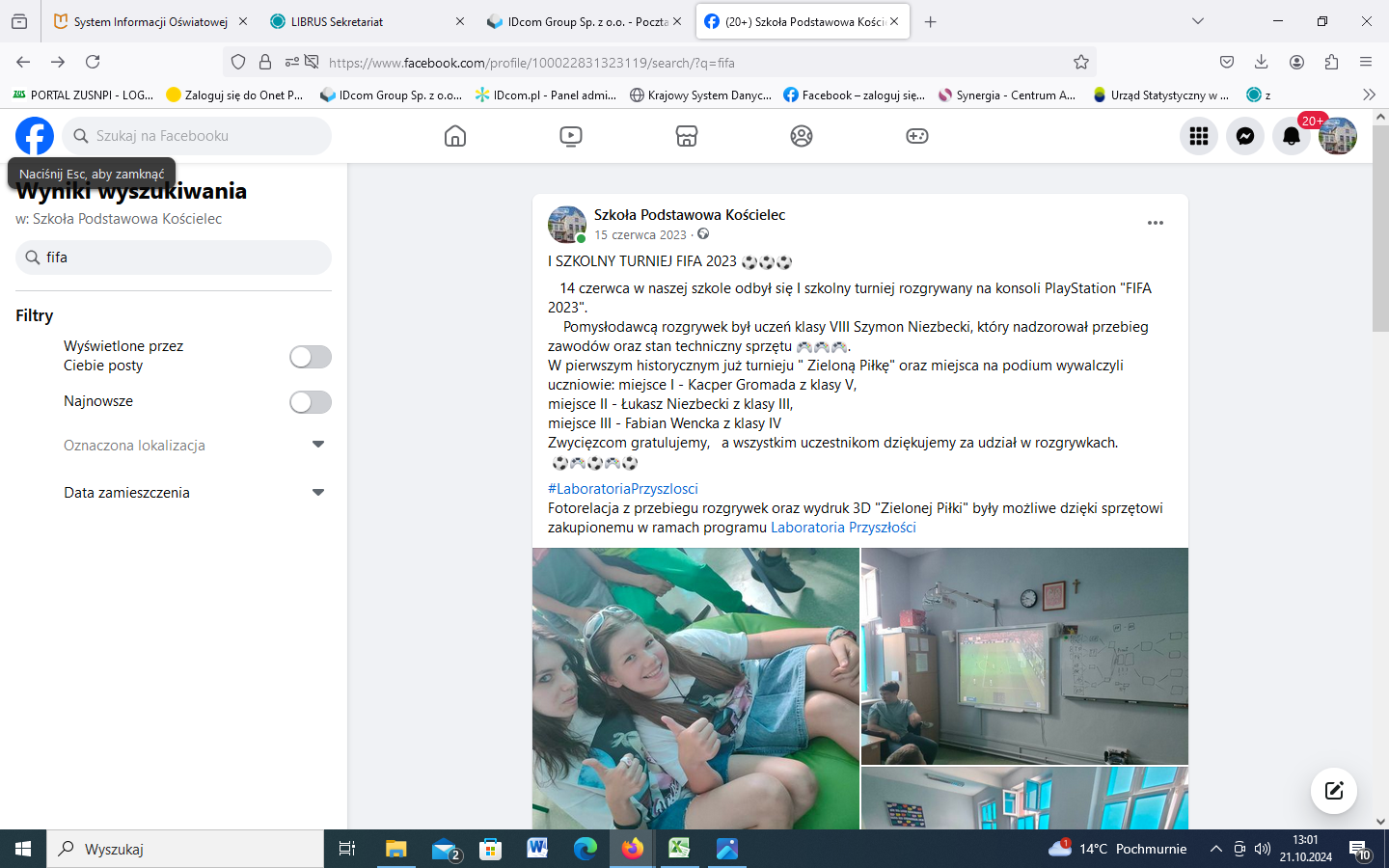Open Facebook Home feed icon

(x=455, y=136)
